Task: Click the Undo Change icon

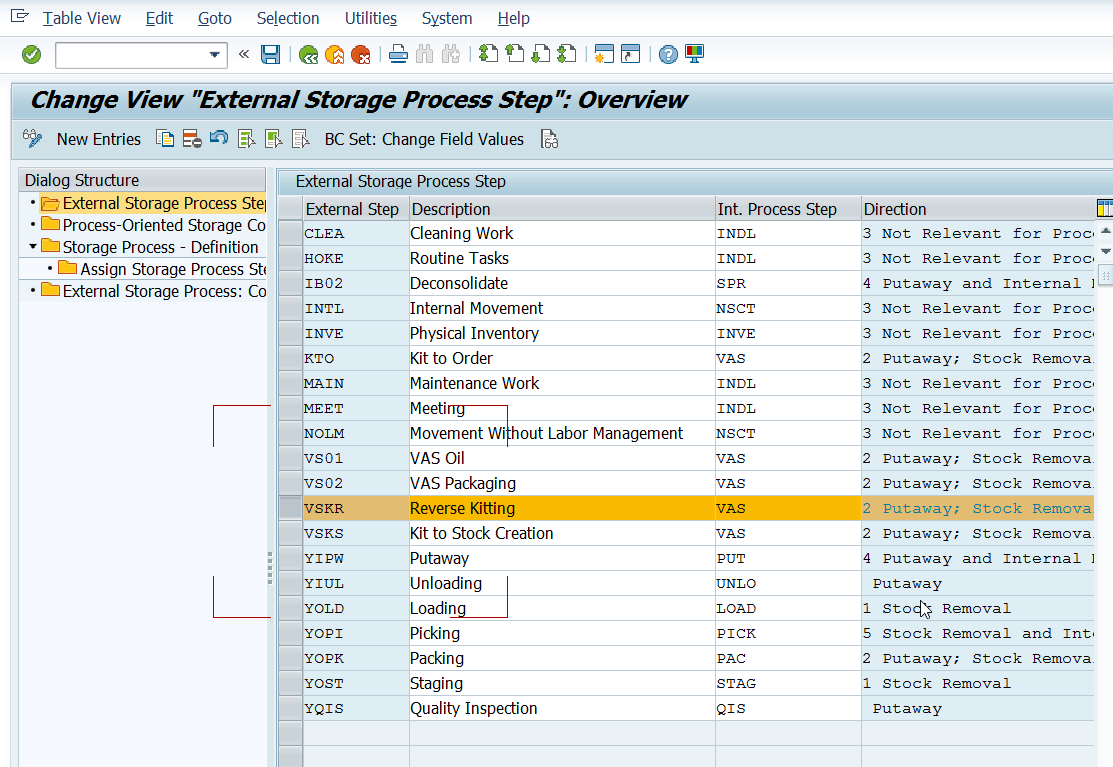Action: [219, 138]
